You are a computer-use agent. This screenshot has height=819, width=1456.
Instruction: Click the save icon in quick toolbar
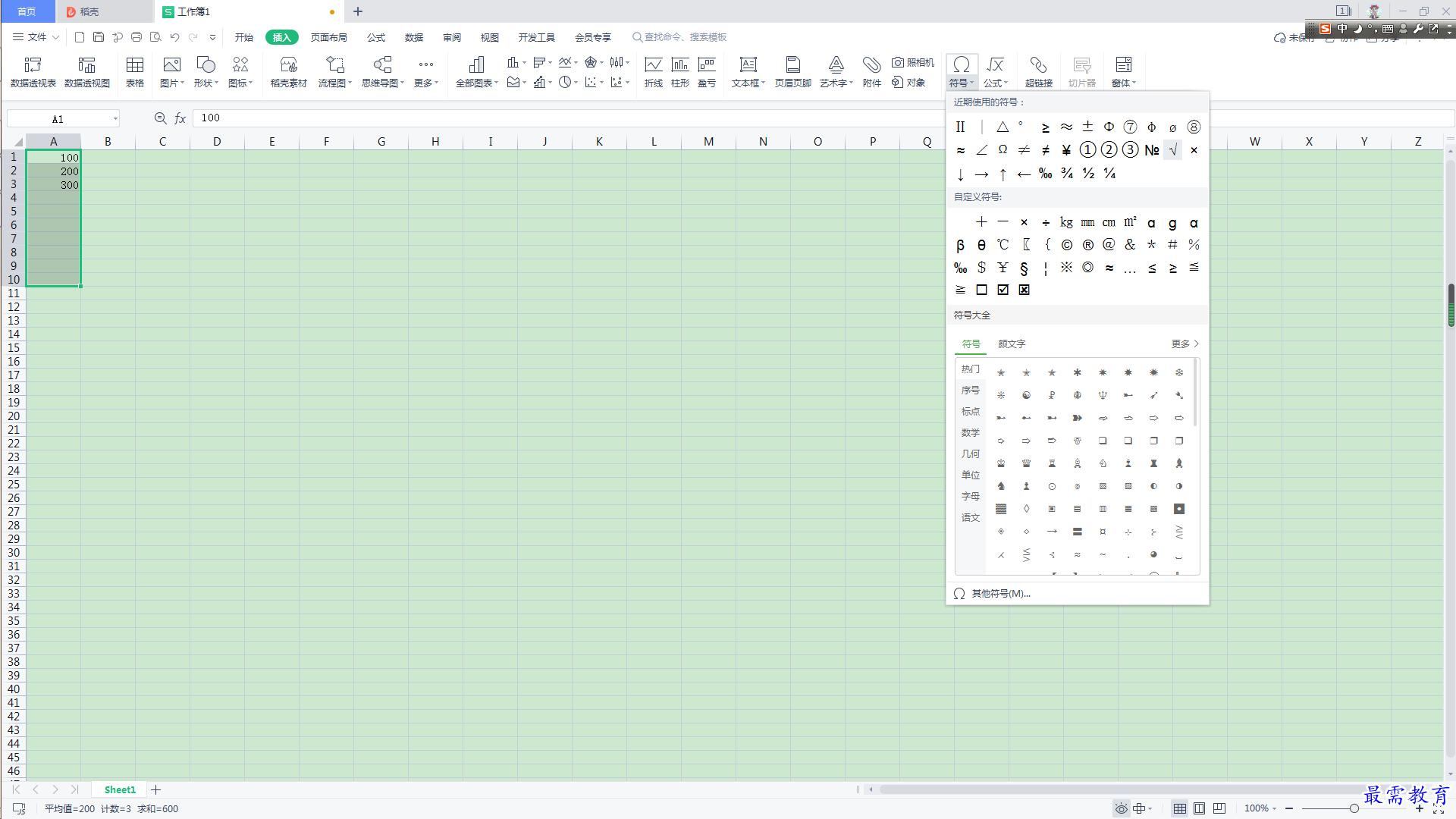[99, 37]
